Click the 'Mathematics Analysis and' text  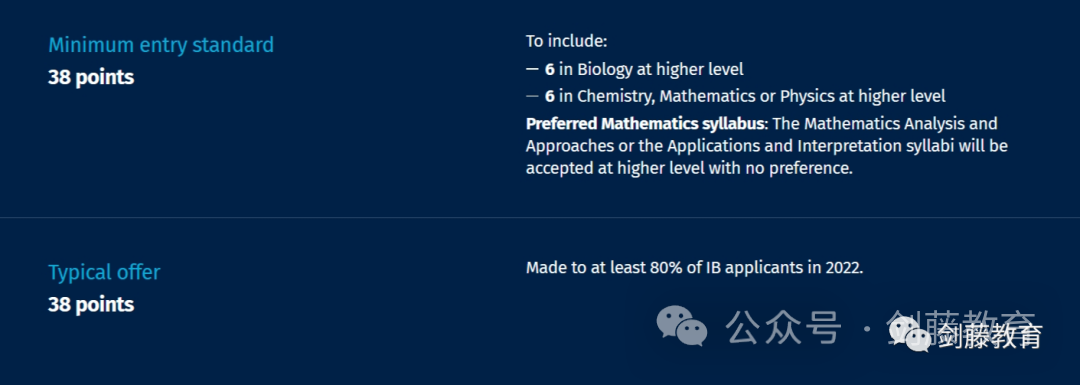(x=901, y=124)
